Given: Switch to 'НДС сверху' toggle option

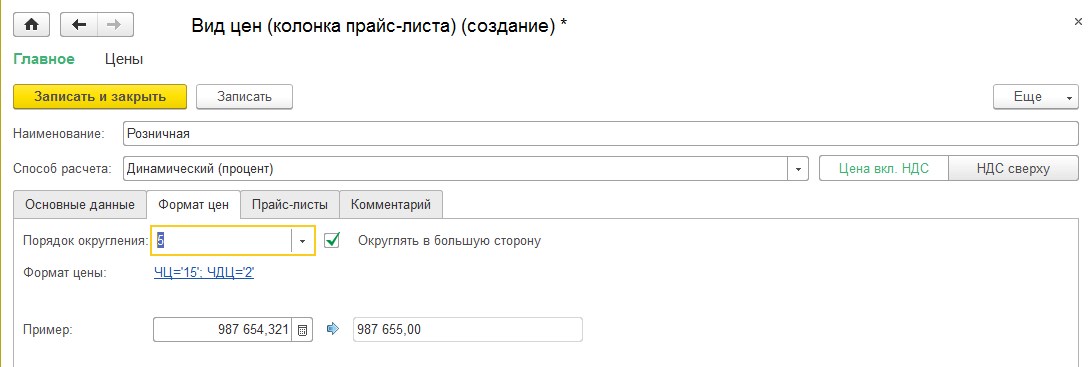Looking at the screenshot, I should click(1013, 168).
